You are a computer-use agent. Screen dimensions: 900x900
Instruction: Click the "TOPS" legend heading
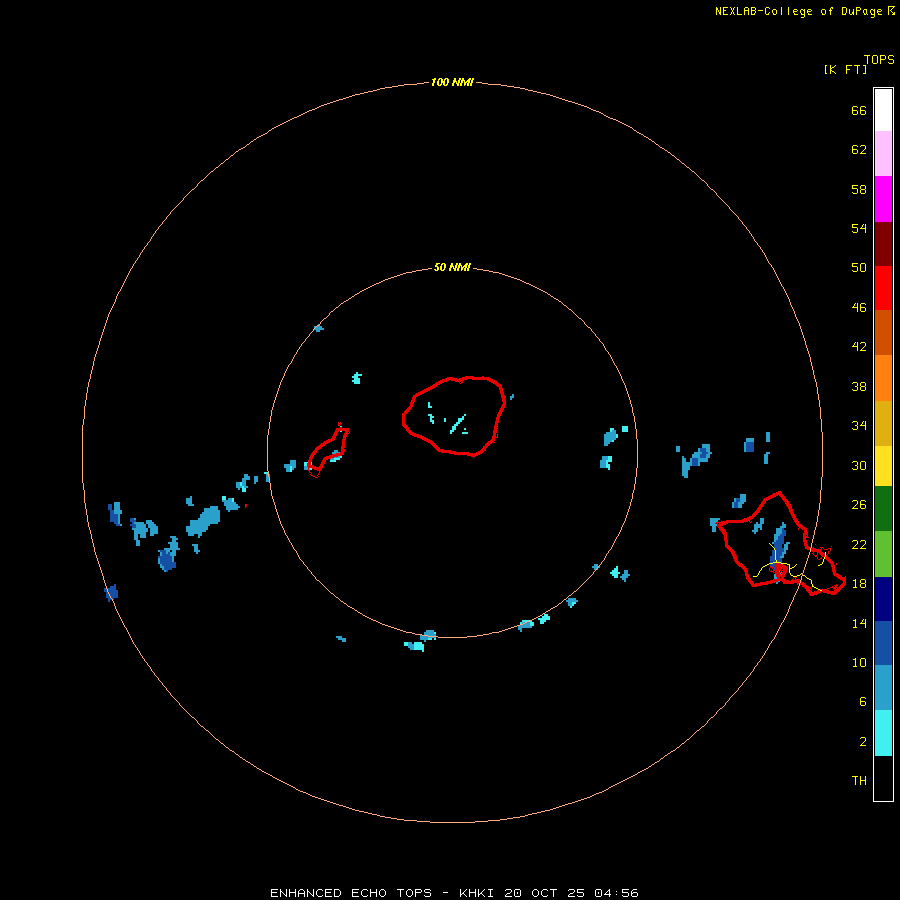point(879,60)
